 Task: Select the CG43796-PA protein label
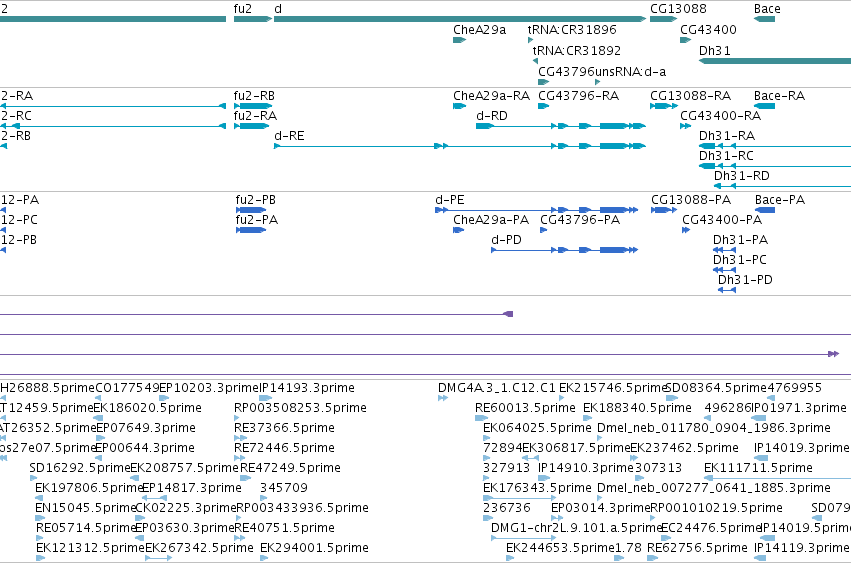click(580, 220)
